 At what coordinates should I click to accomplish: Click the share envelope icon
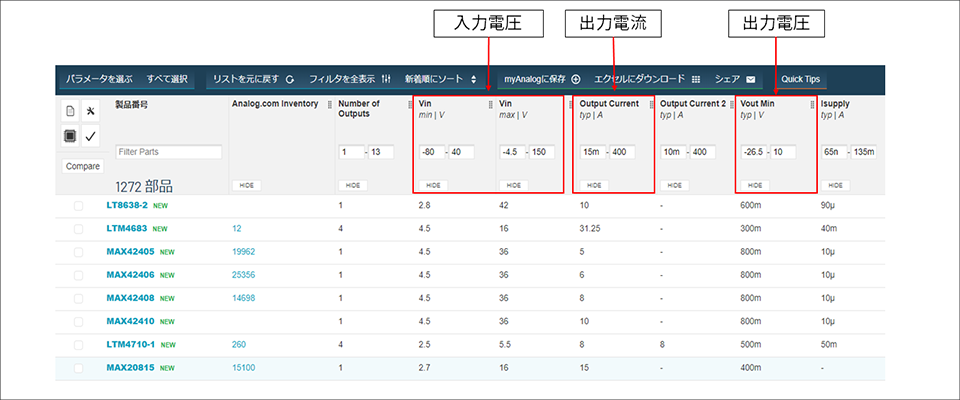click(751, 80)
